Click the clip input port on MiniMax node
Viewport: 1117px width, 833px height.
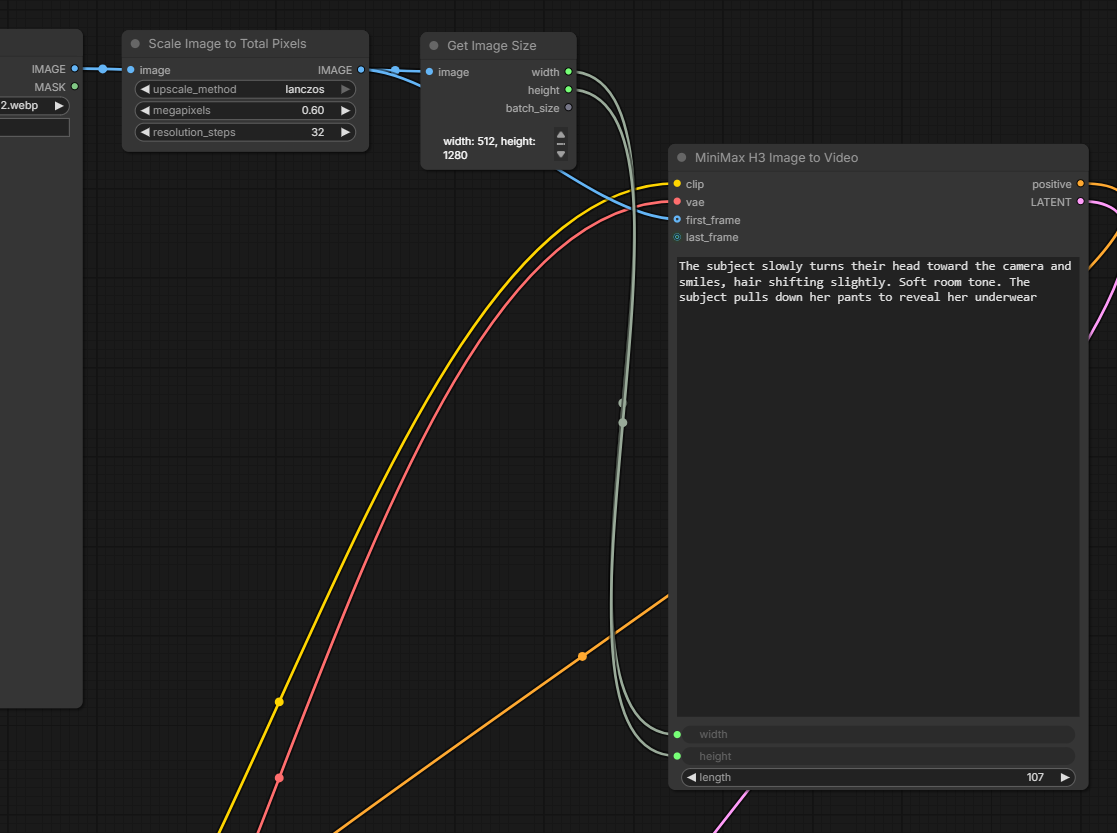pyautogui.click(x=677, y=184)
